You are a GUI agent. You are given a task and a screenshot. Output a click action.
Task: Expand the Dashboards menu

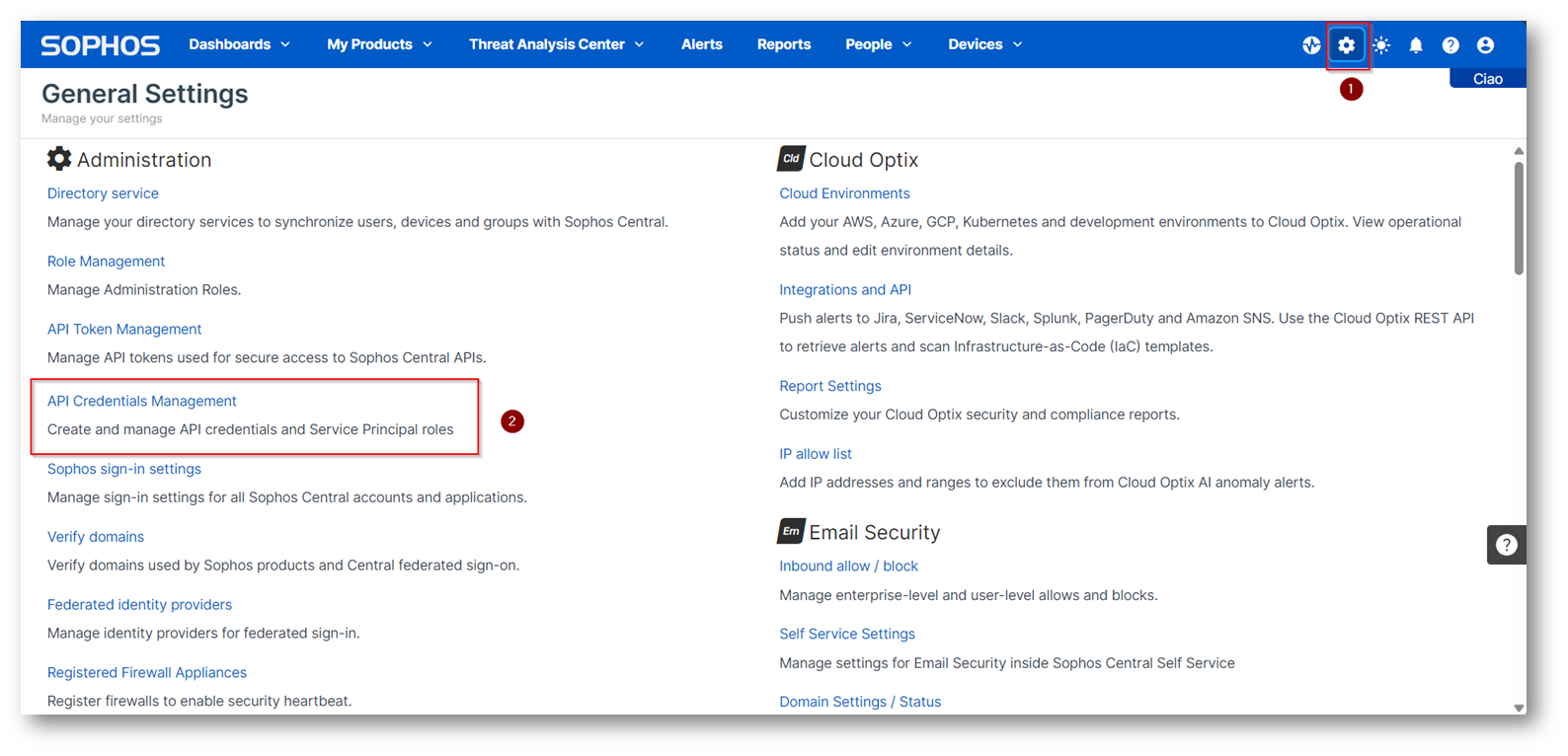(240, 44)
